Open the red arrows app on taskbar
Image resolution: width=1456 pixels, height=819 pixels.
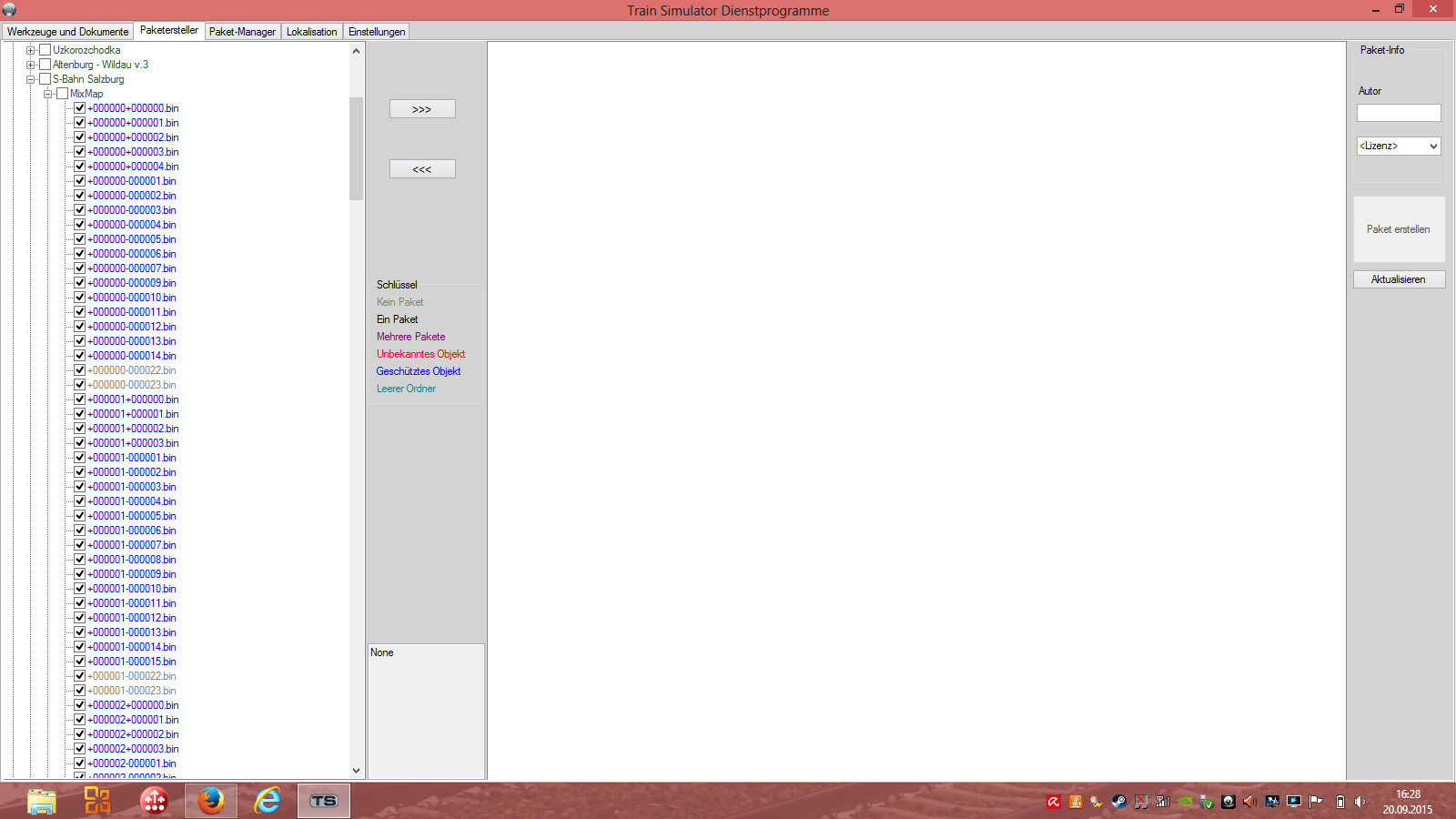tap(155, 801)
